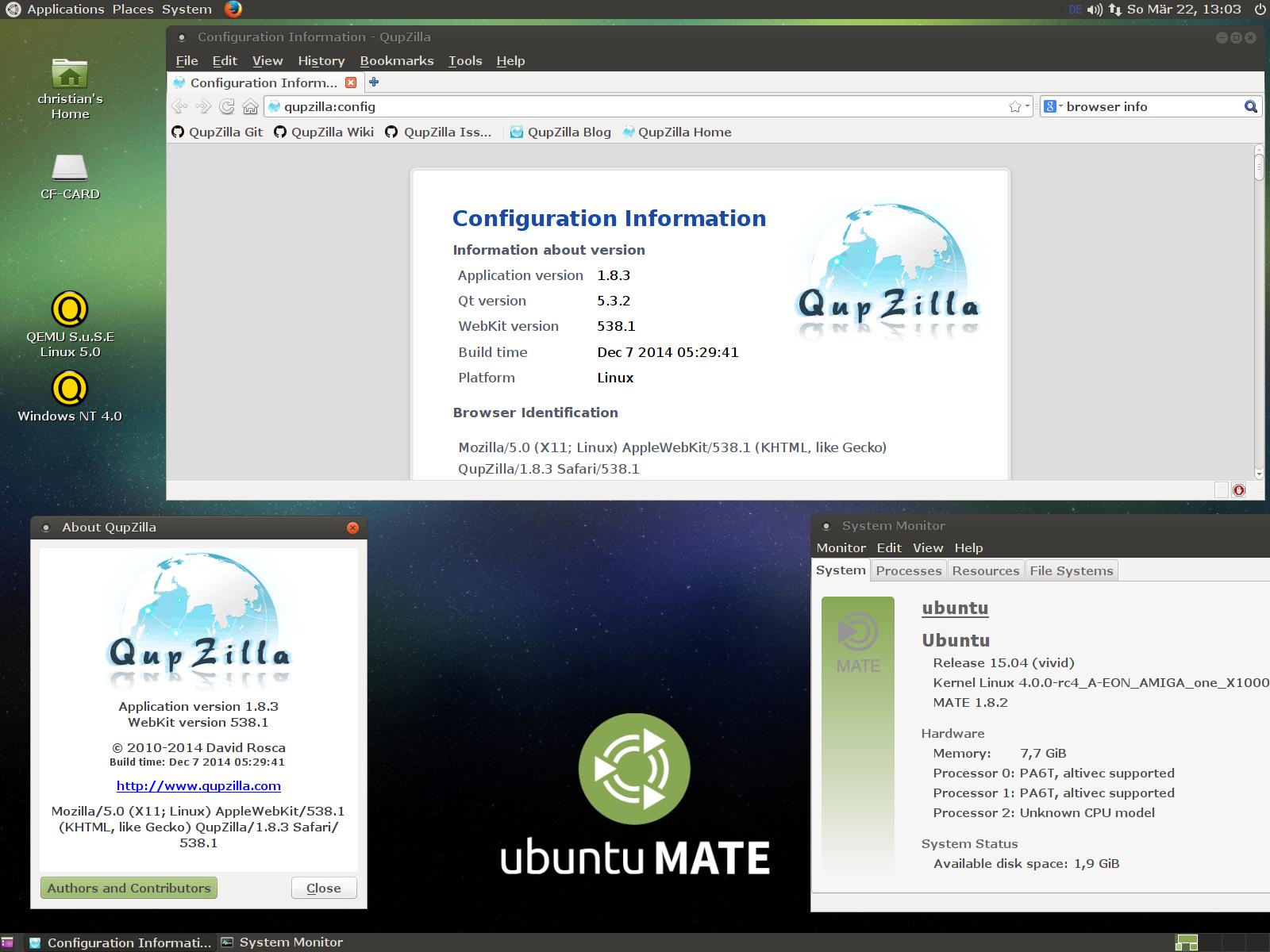This screenshot has width=1270, height=952.
Task: Click the search magnifier icon
Action: (1251, 106)
